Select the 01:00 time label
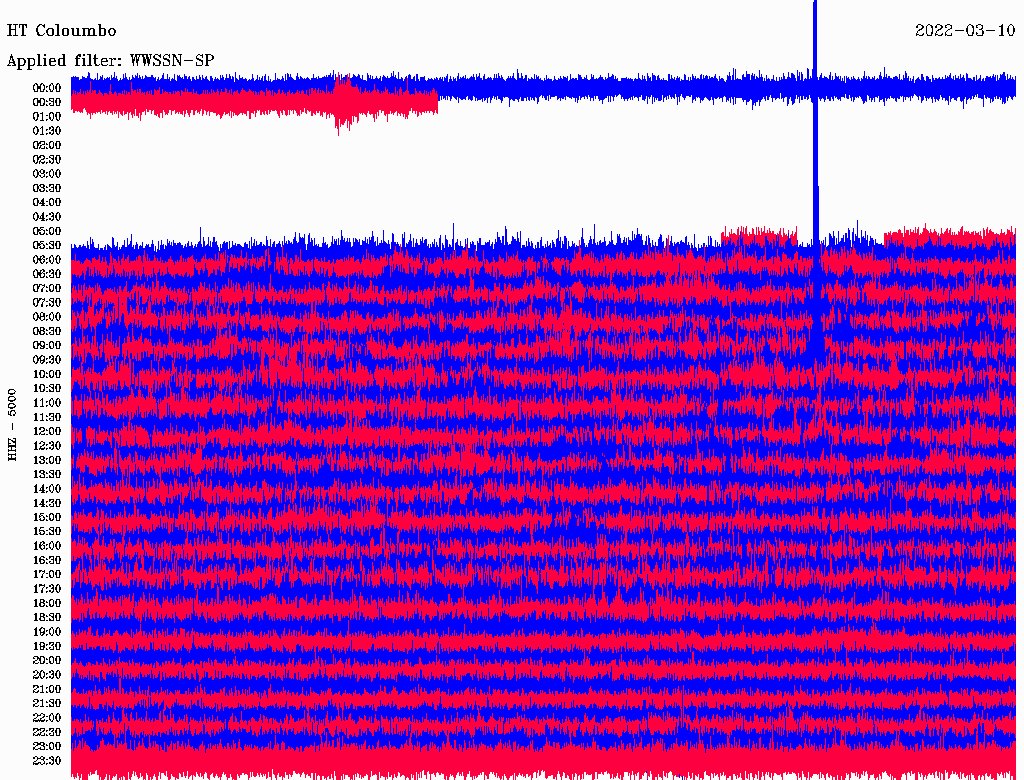The width and height of the screenshot is (1024, 780). click(x=47, y=116)
